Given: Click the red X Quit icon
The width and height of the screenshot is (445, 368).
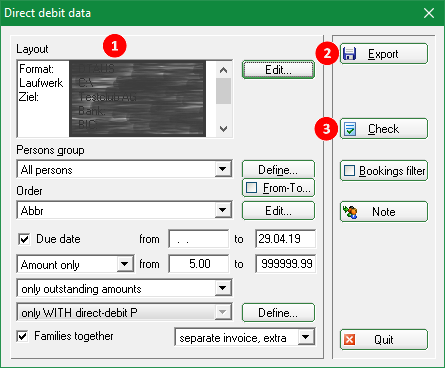Looking at the screenshot, I should [x=349, y=340].
